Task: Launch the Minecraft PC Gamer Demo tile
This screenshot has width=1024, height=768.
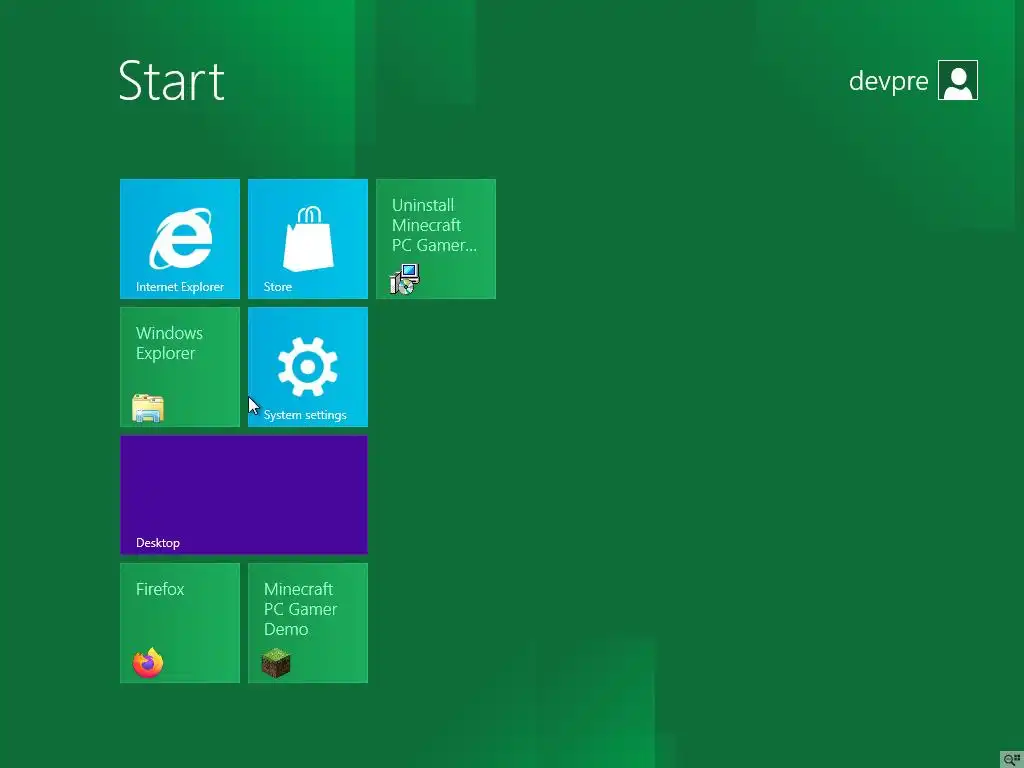Action: 308,622
